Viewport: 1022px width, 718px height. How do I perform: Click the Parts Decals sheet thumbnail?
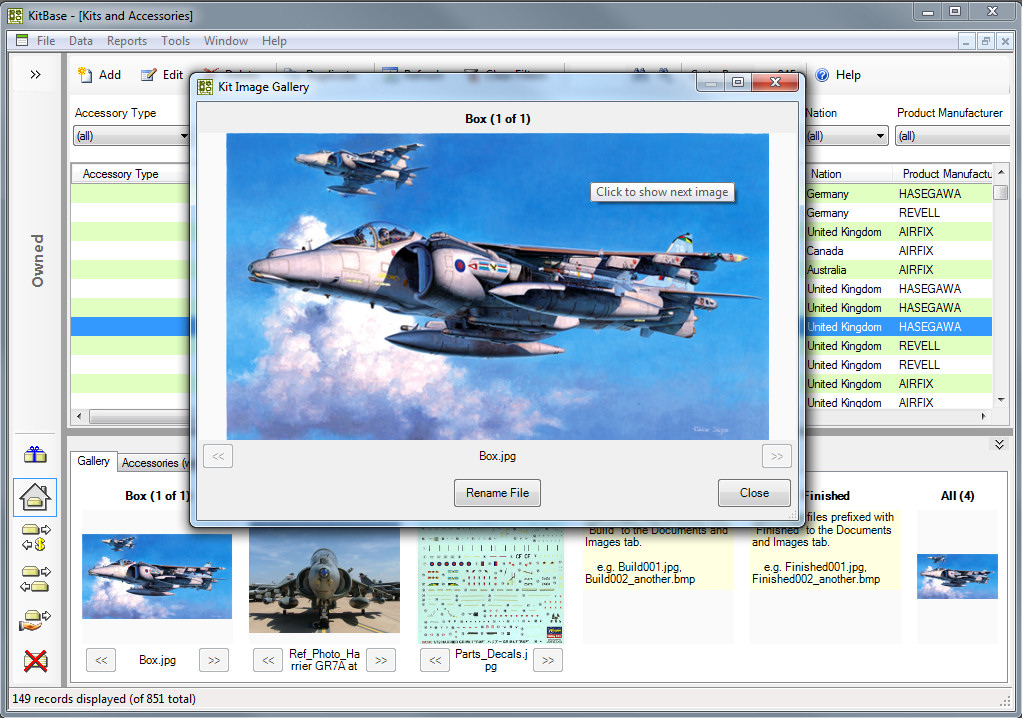coord(491,584)
